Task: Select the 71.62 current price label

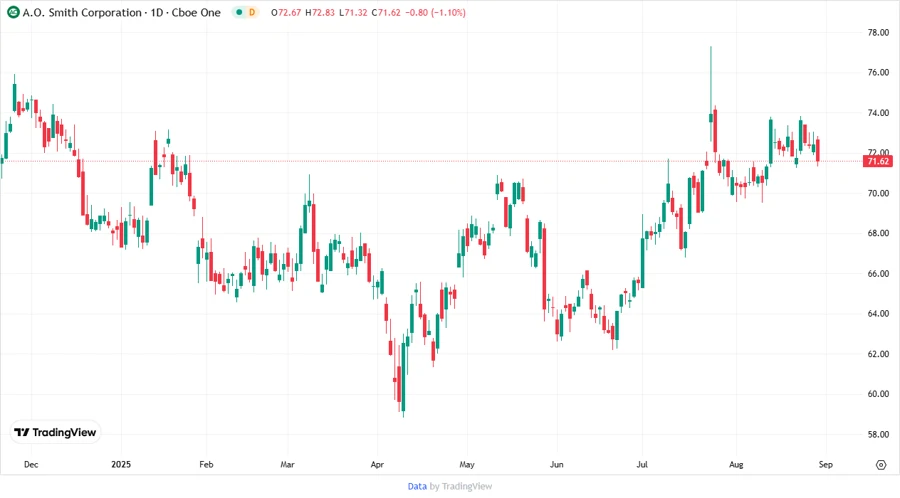Action: (x=878, y=161)
